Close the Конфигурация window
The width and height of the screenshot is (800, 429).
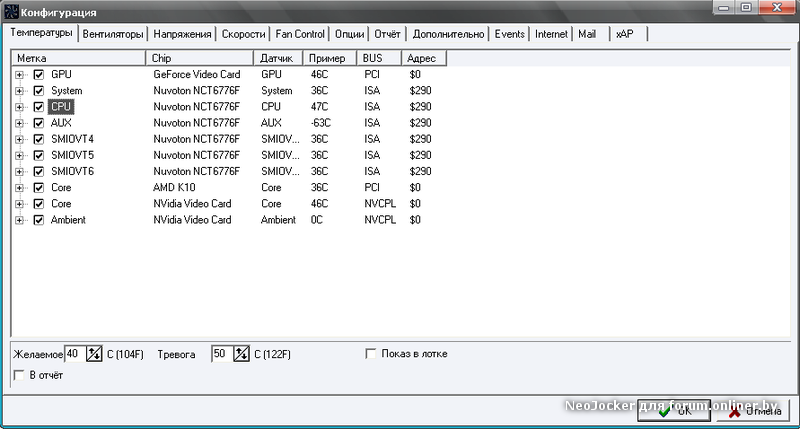pyautogui.click(x=777, y=8)
